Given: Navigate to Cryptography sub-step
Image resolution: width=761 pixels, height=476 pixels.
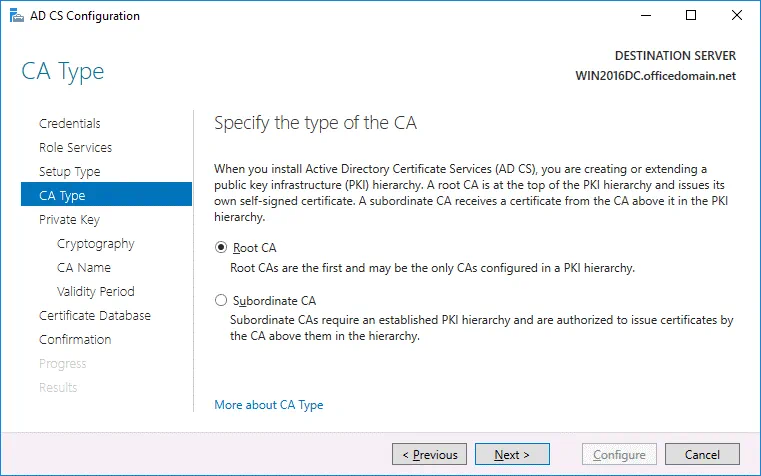Looking at the screenshot, I should click(x=95, y=244).
